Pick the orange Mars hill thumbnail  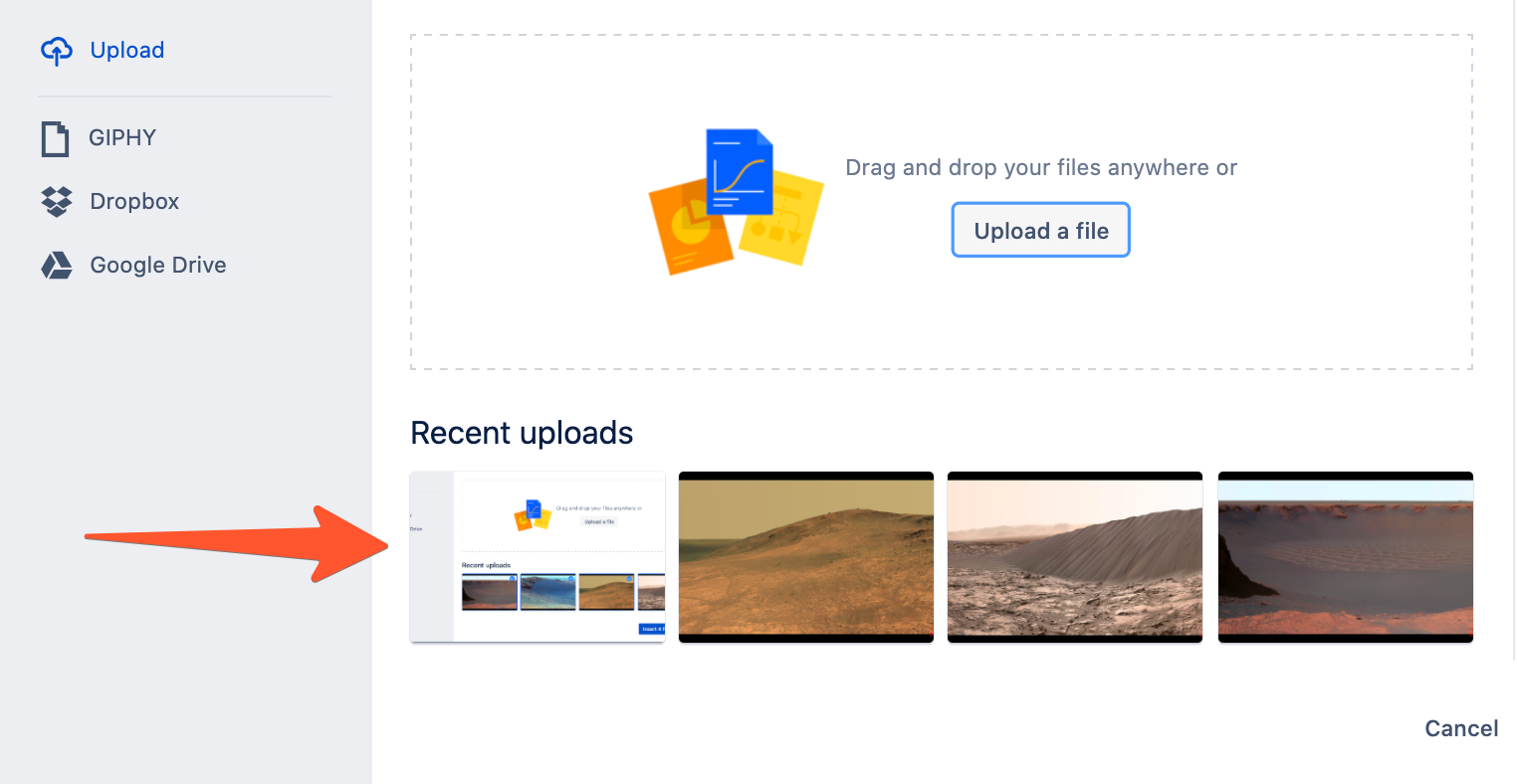(x=806, y=557)
